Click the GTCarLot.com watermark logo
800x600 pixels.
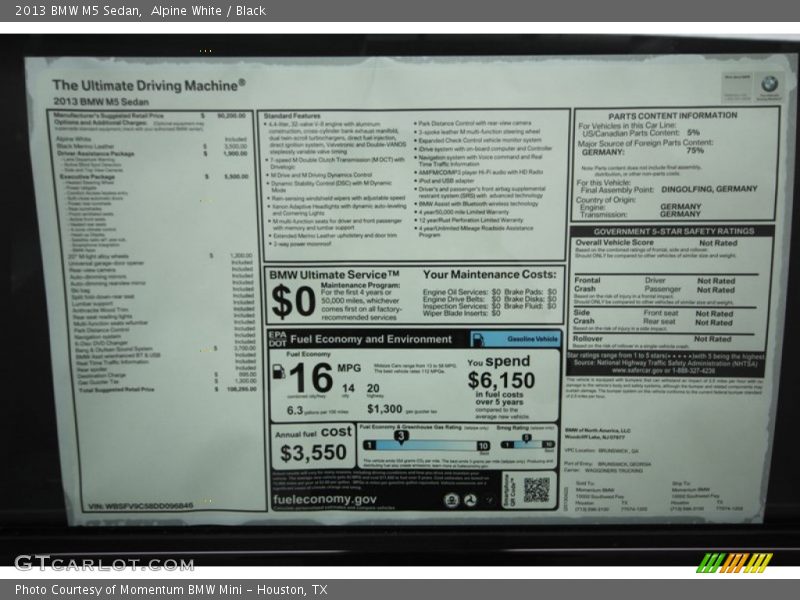(104, 563)
